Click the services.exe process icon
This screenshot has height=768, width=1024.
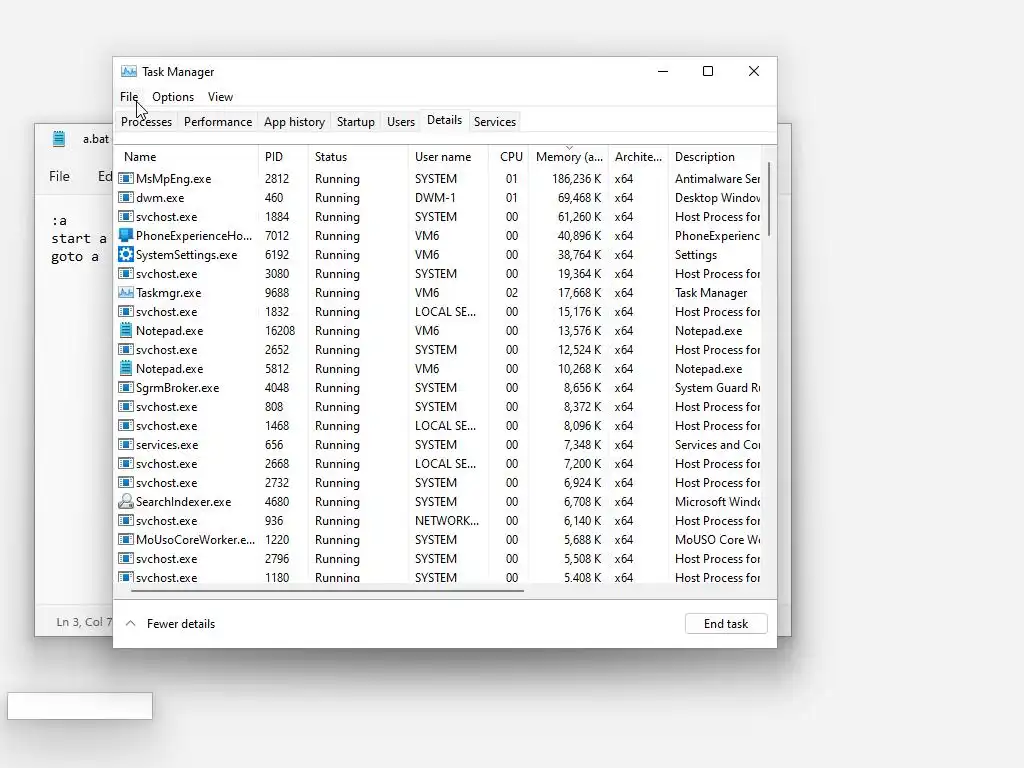[126, 444]
